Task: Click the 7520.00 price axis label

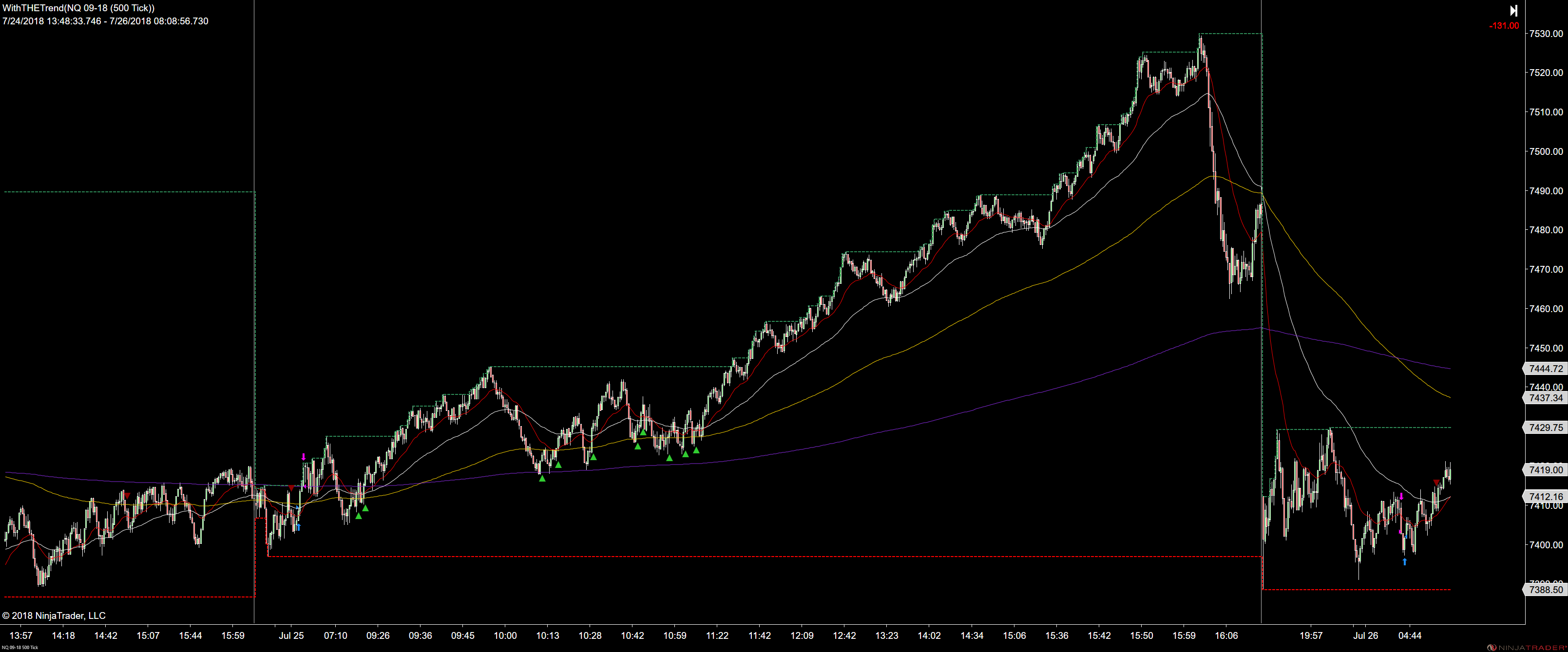Action: point(1546,73)
